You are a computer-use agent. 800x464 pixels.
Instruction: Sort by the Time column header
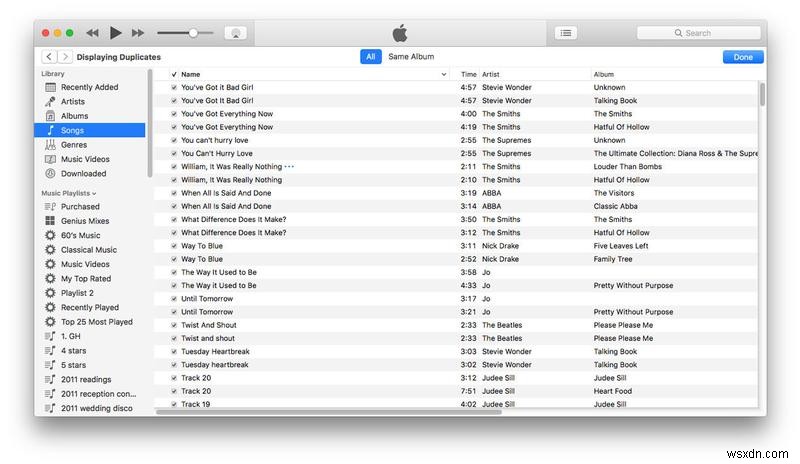point(468,75)
